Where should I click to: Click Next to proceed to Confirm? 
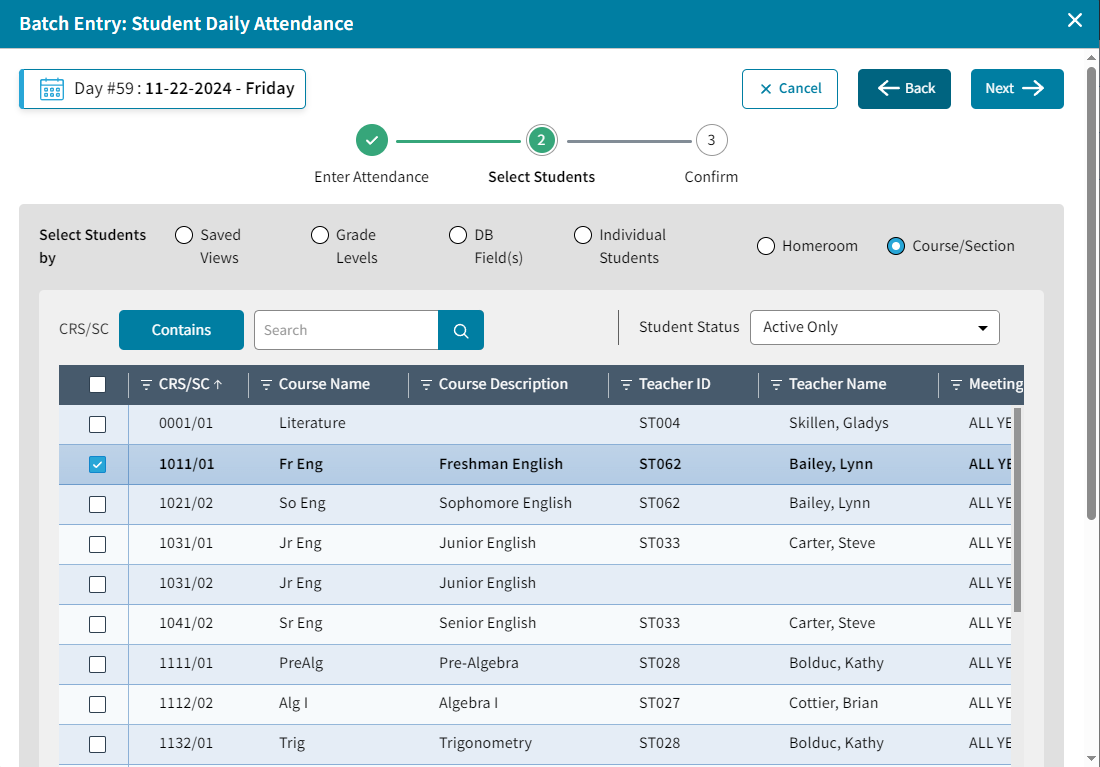pyautogui.click(x=1017, y=89)
